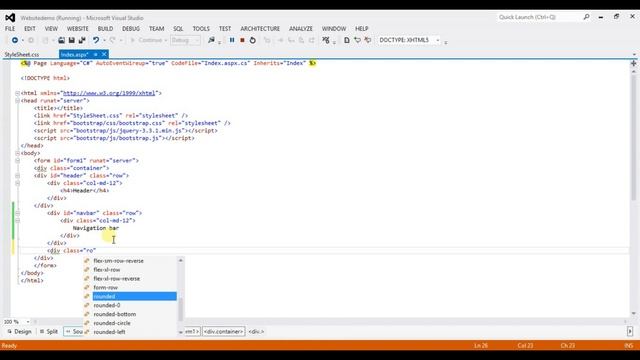Viewport: 640px width, 360px height.
Task: Pause debugging with Break All button
Action: 232,40
